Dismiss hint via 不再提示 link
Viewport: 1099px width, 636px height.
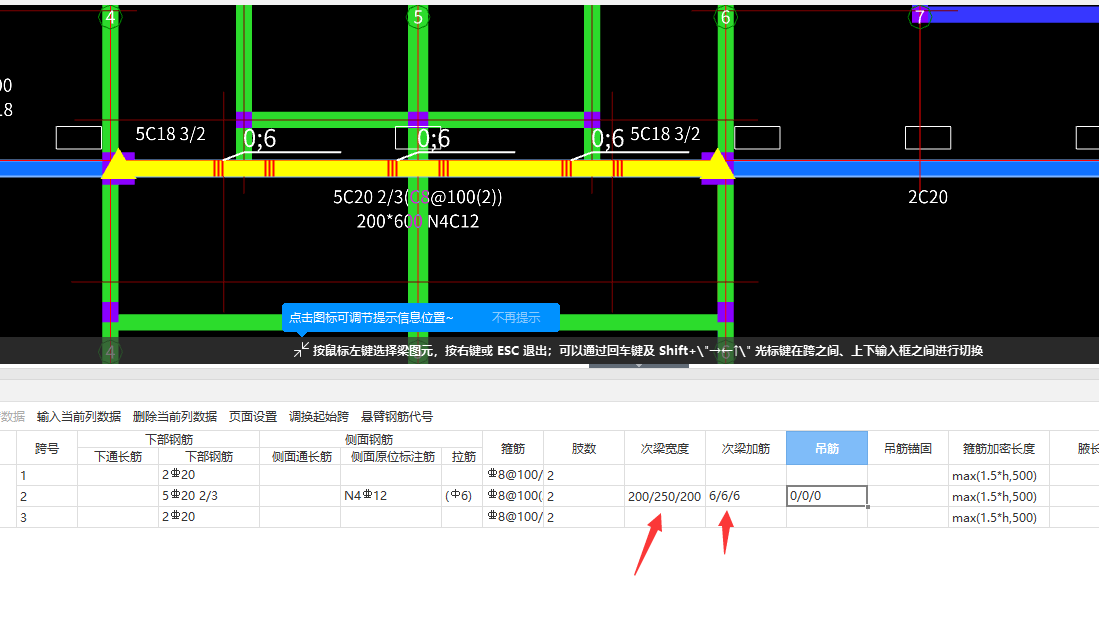click(516, 318)
